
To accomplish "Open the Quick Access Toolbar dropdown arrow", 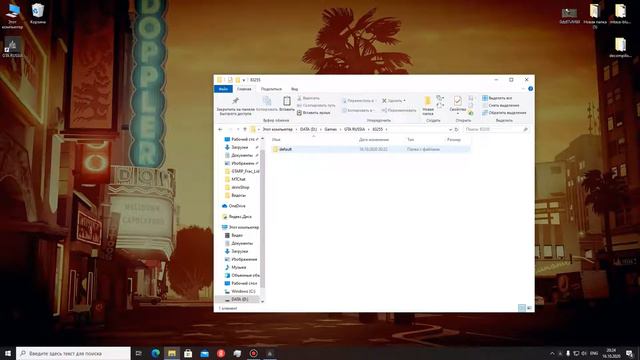I will pos(244,80).
